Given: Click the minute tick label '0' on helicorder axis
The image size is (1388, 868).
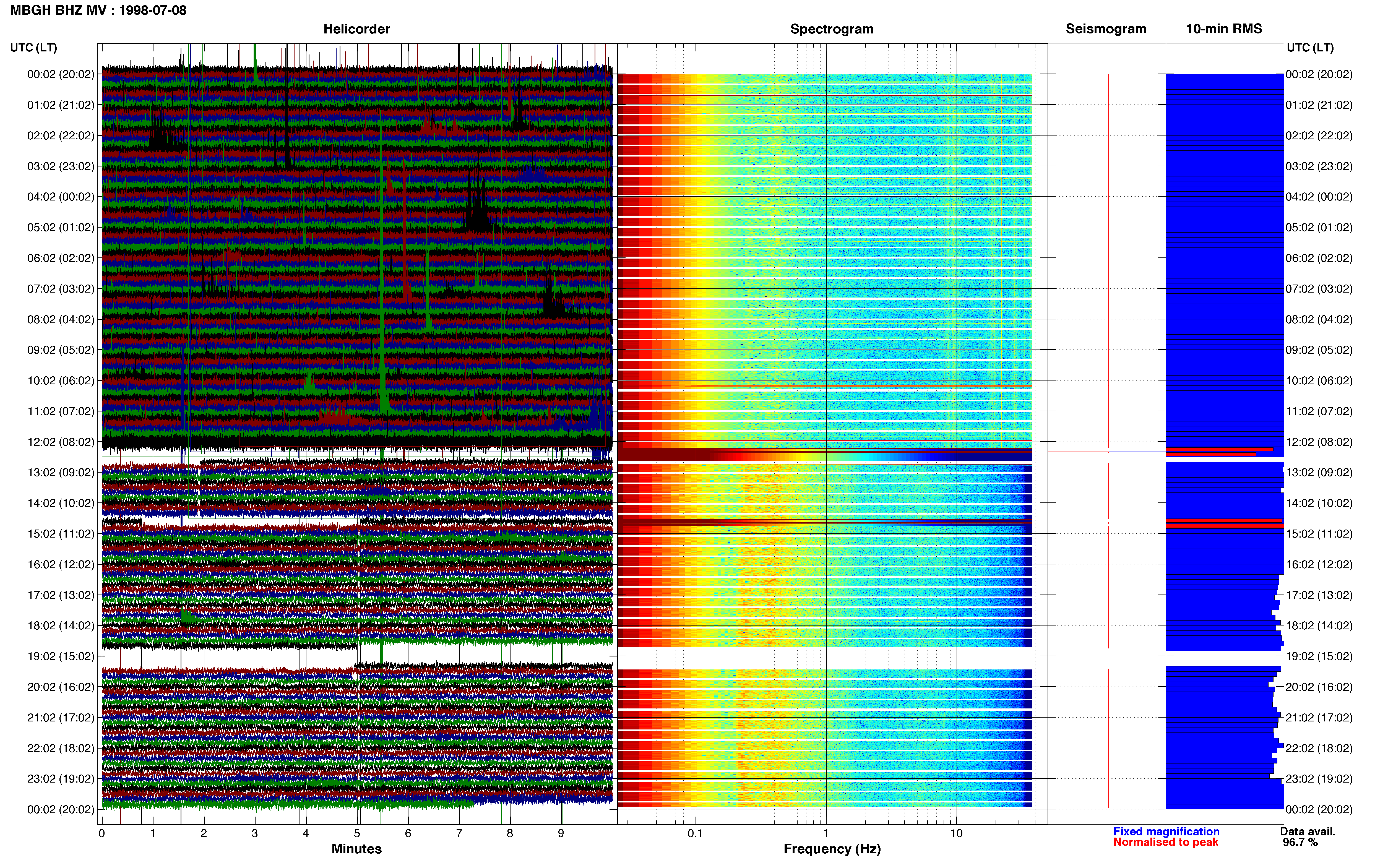Looking at the screenshot, I should click(101, 833).
